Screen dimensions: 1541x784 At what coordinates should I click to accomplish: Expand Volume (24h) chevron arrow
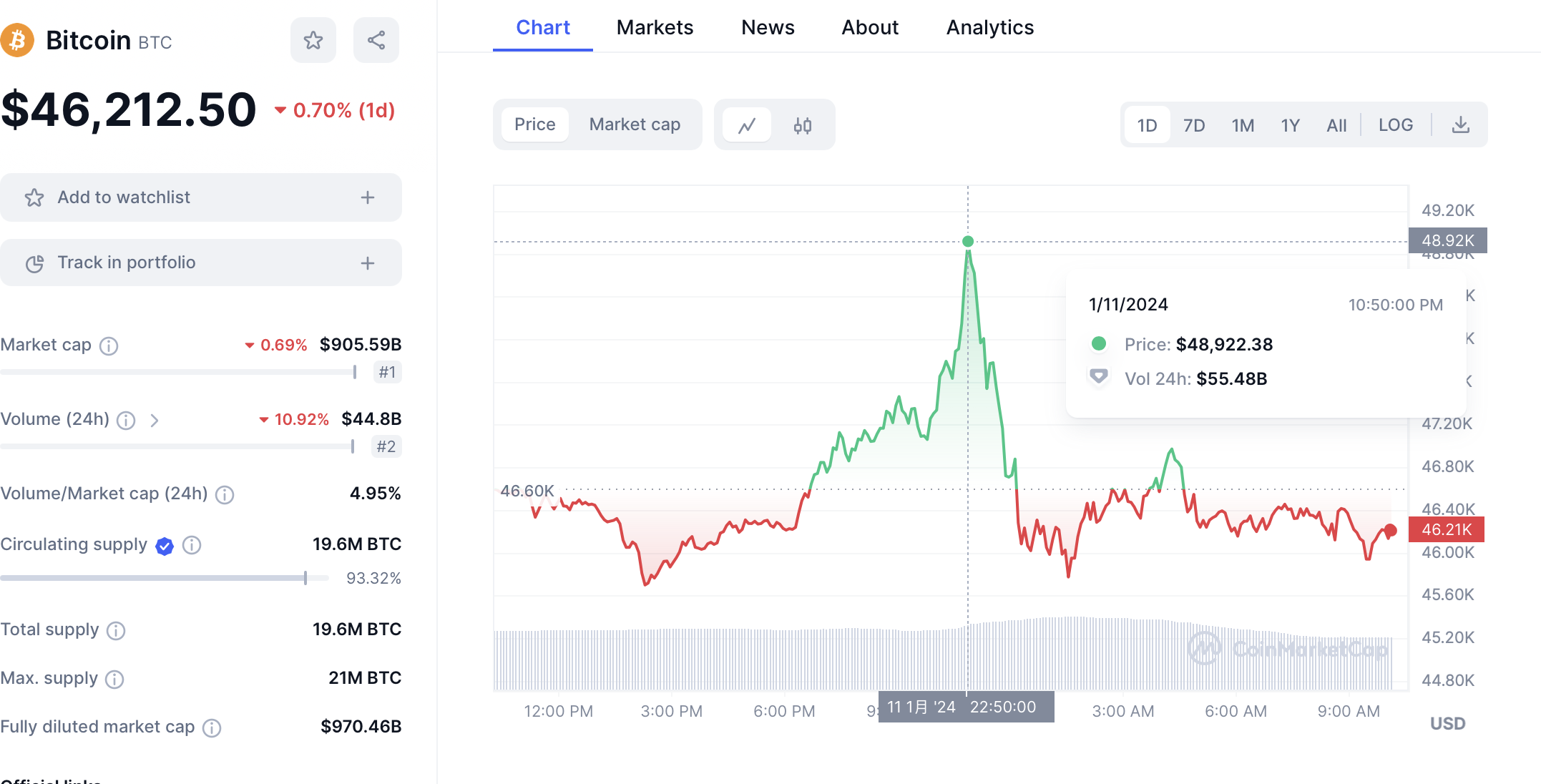pyautogui.click(x=155, y=420)
